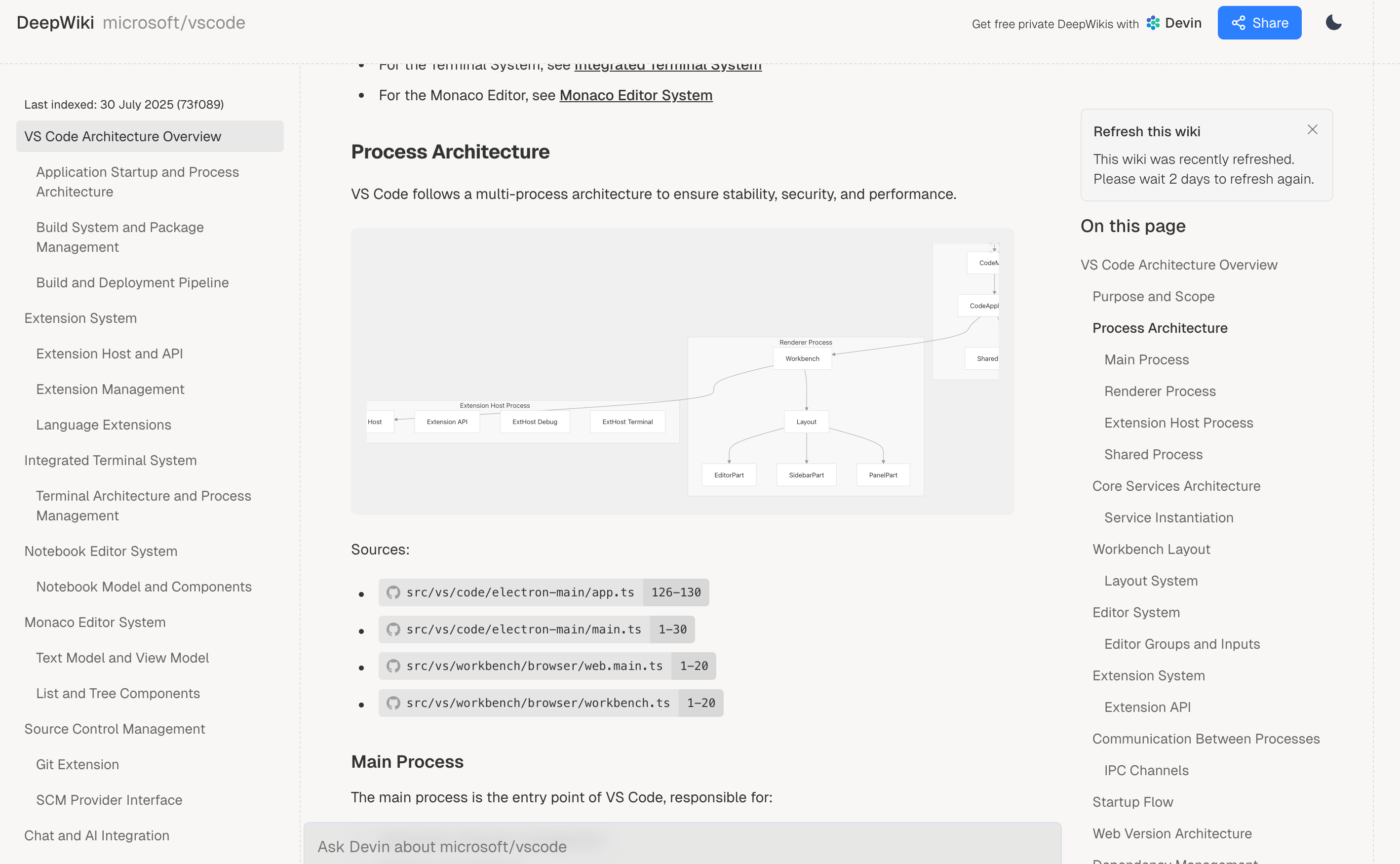The width and height of the screenshot is (1400, 864).
Task: Click the Devin logo icon
Action: pos(1153,23)
